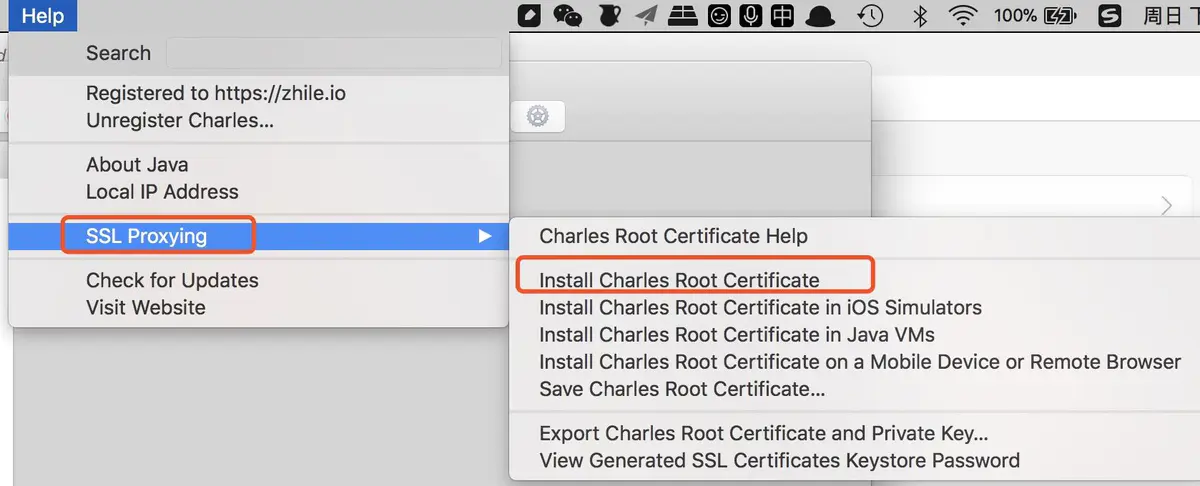1200x486 pixels.
Task: Install certificate on Mobile Device or Remote Browser
Action: click(860, 361)
